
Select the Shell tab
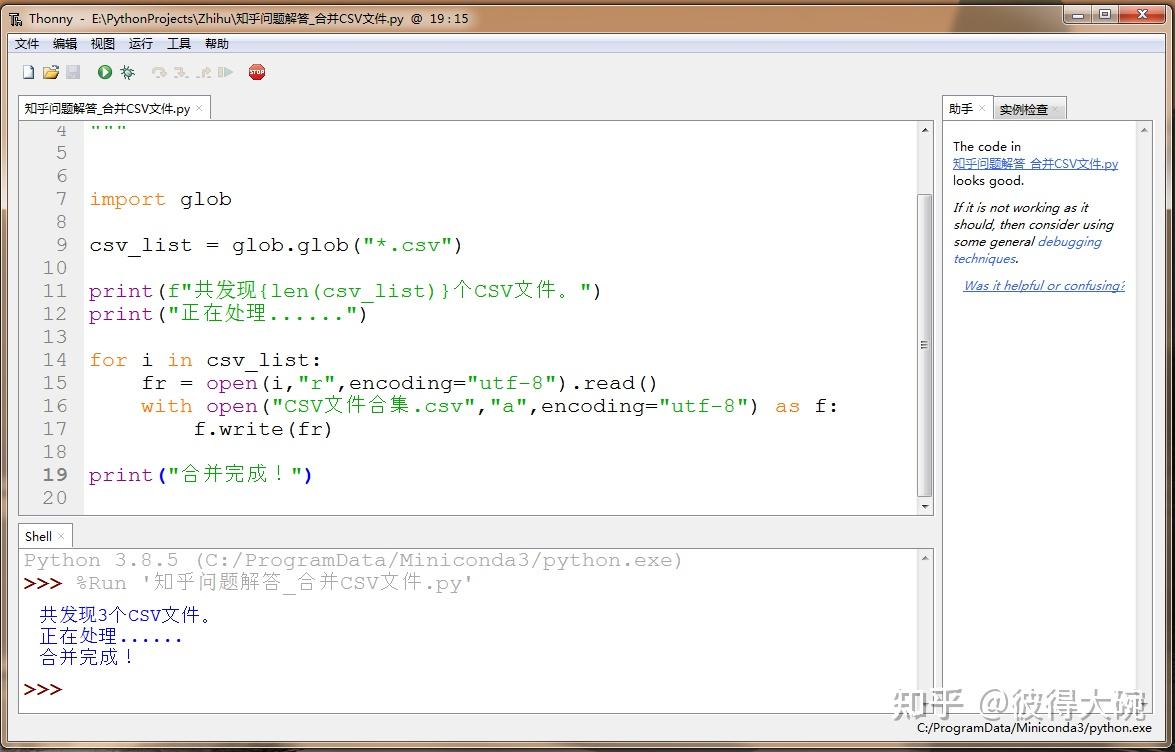37,536
